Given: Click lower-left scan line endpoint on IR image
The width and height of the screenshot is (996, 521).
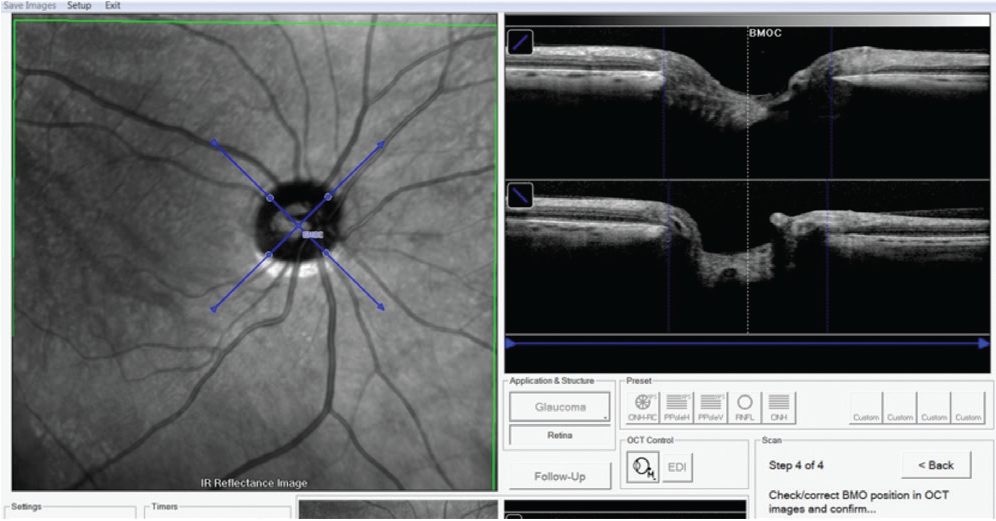Looking at the screenshot, I should coord(213,309).
